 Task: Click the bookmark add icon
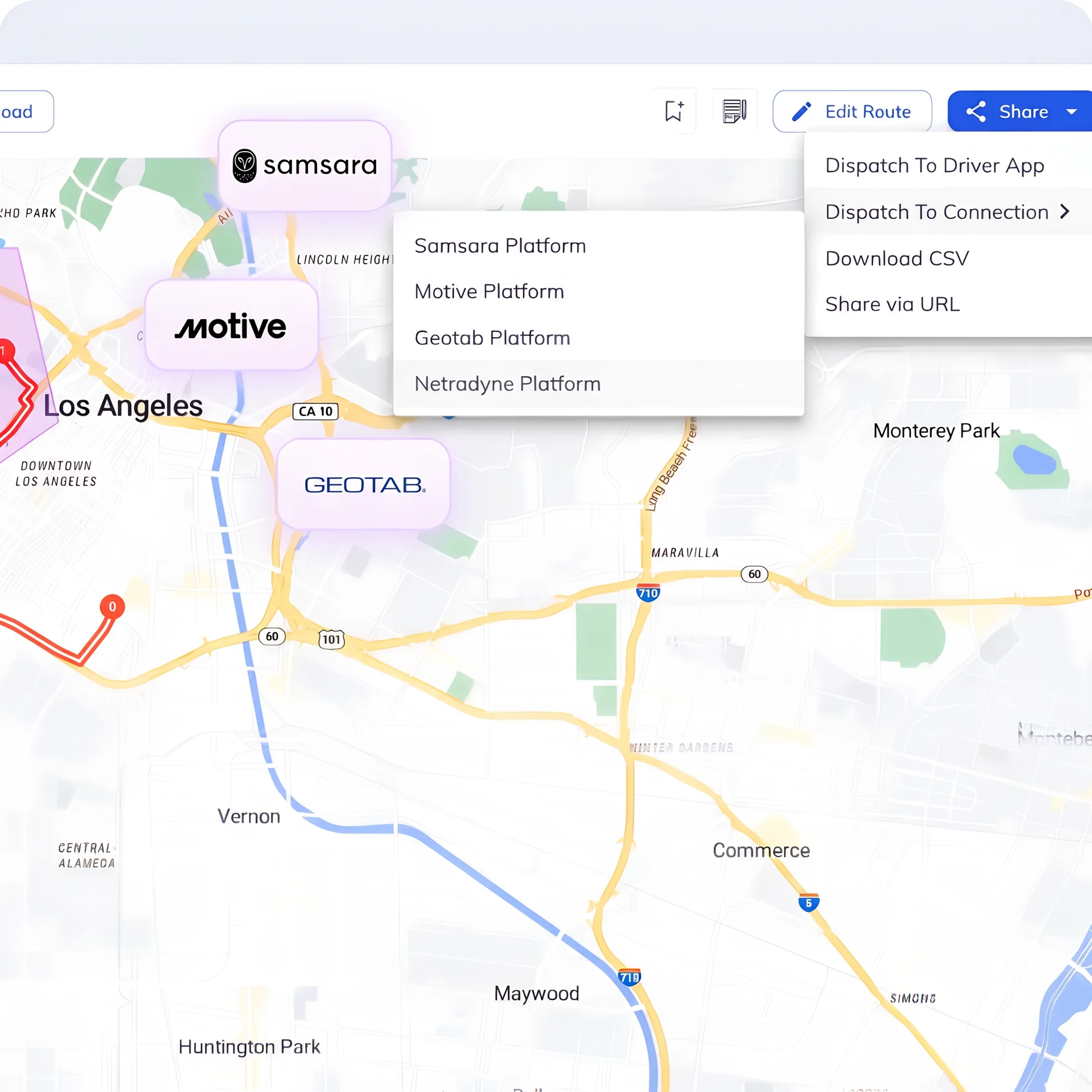(x=674, y=111)
